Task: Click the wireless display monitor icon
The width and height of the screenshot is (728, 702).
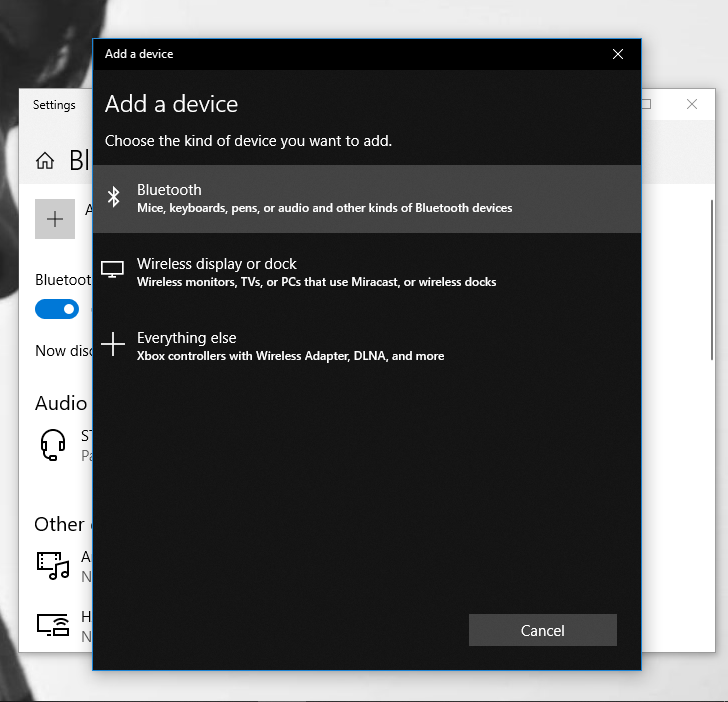Action: tap(113, 270)
